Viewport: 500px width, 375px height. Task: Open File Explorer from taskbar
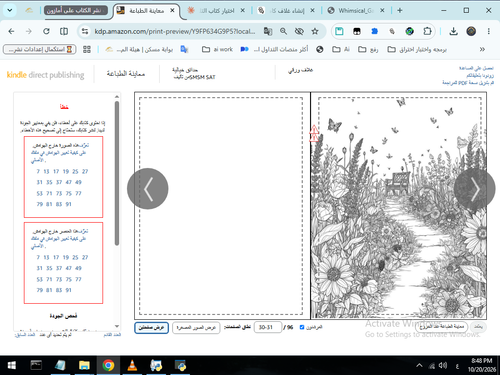(x=84, y=366)
